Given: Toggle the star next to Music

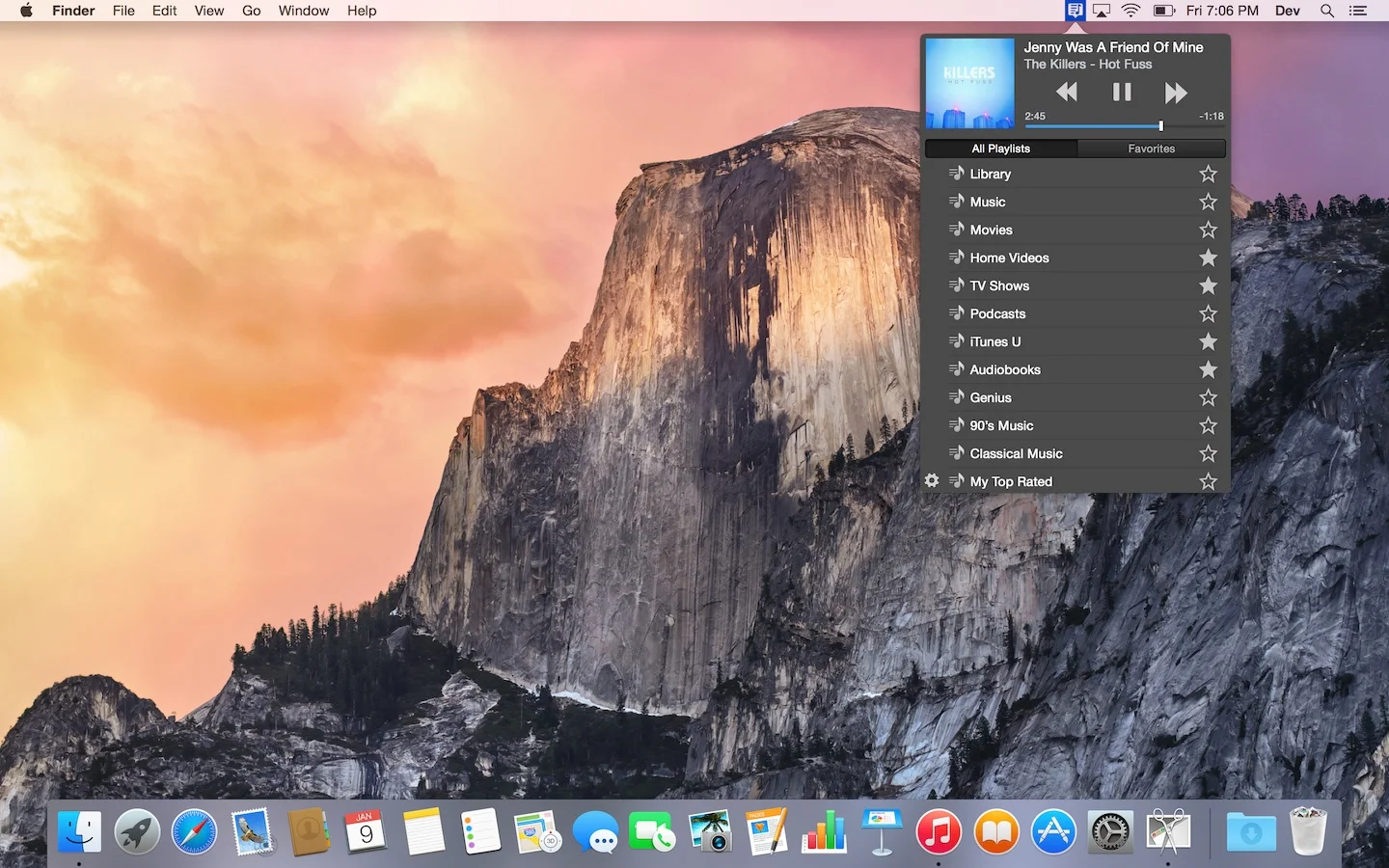Looking at the screenshot, I should tap(1208, 202).
